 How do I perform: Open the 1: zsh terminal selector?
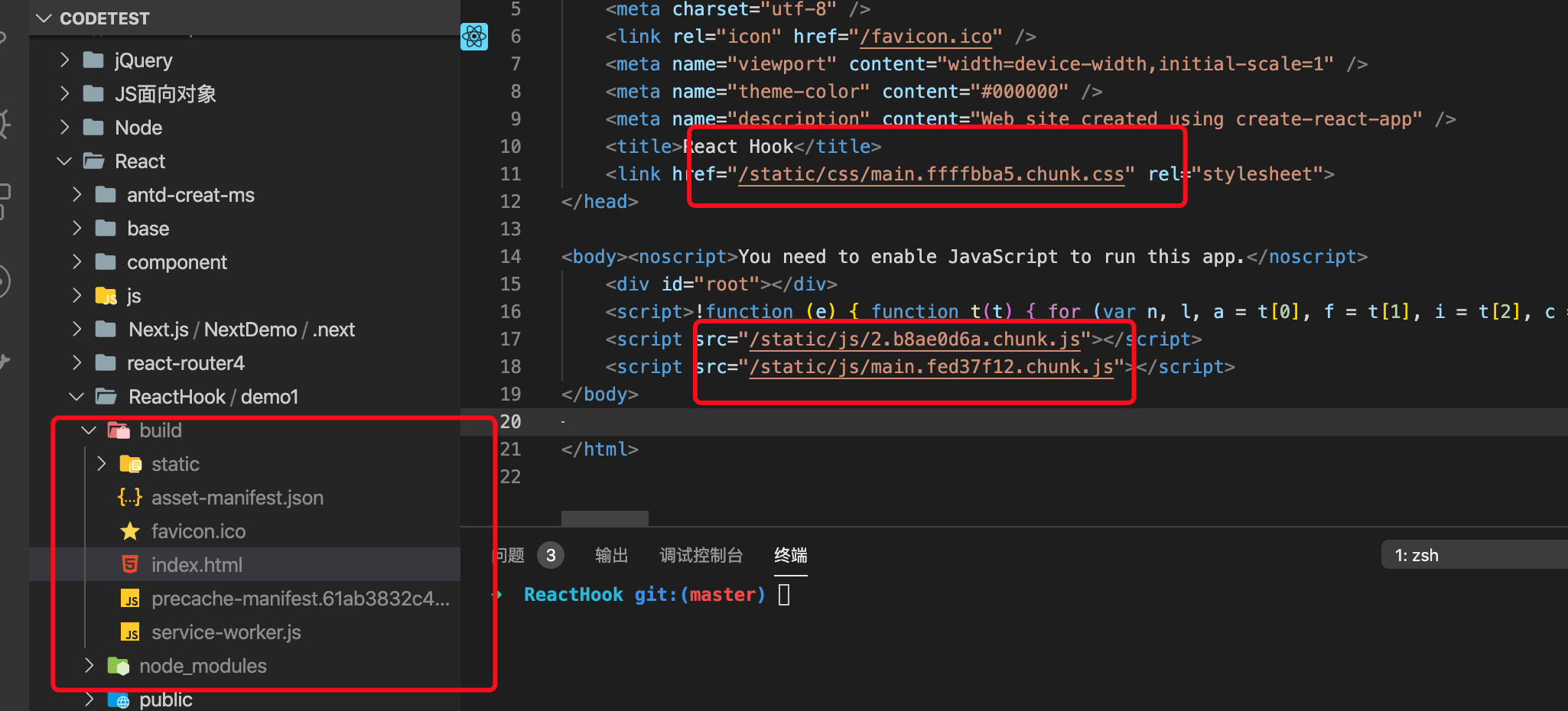pyautogui.click(x=1417, y=554)
